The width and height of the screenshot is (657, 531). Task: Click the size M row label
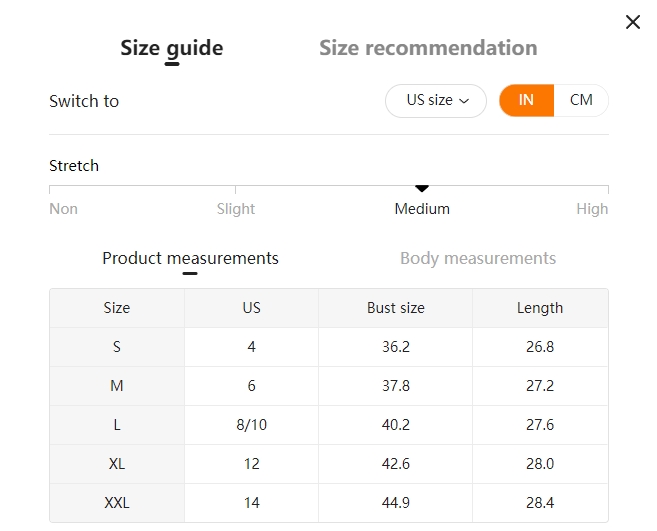(x=117, y=386)
